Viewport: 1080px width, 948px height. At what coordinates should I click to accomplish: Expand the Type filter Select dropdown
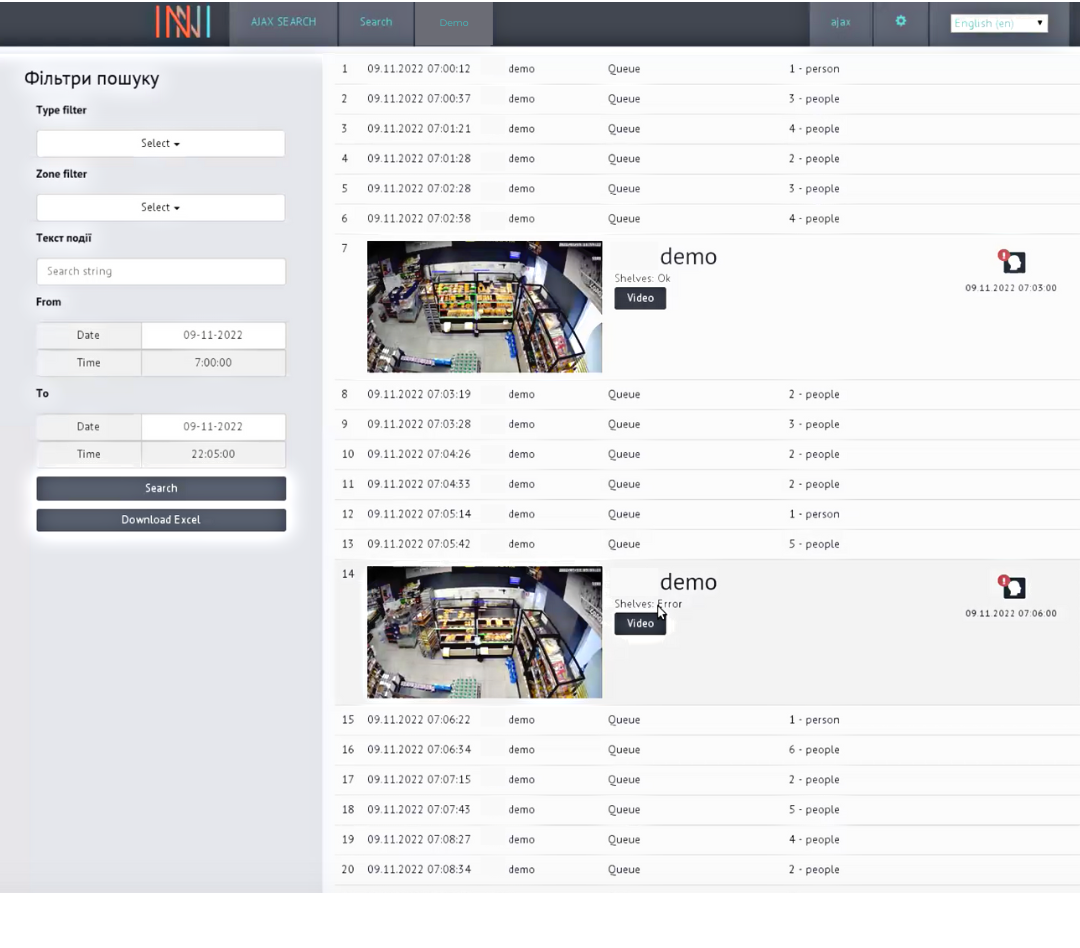pos(160,144)
